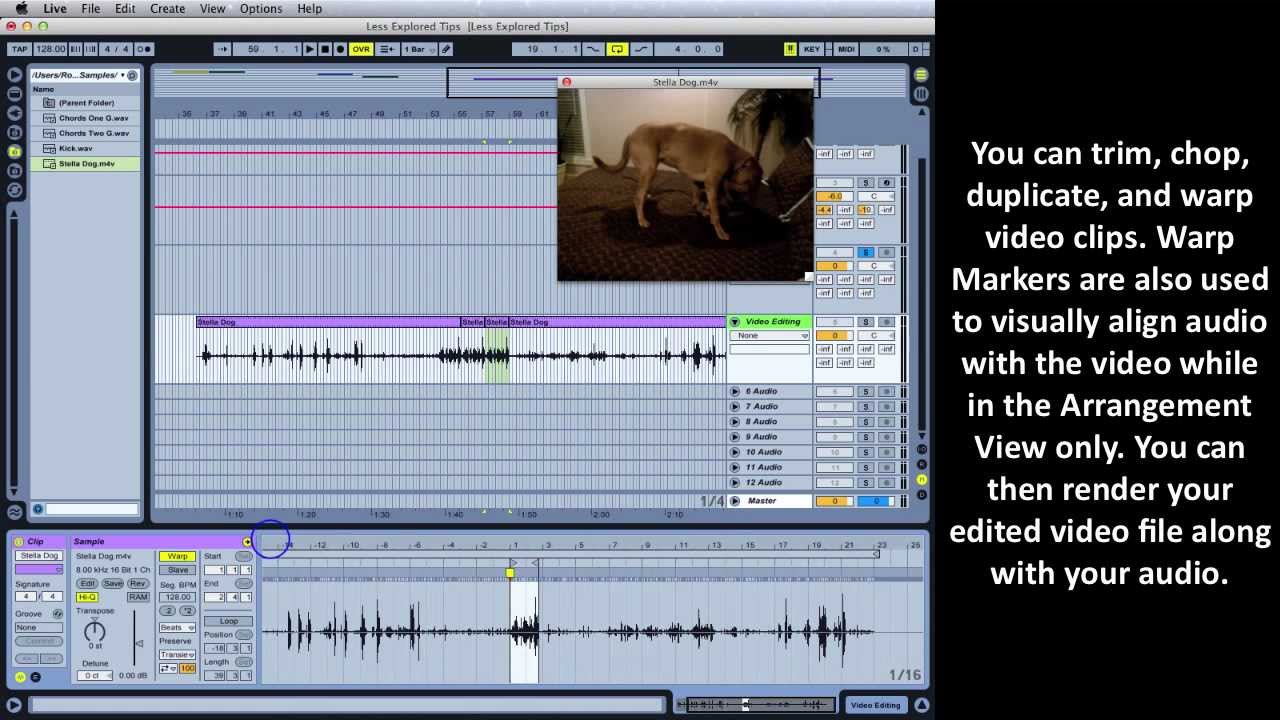Select the active yellow File Browser icon
Screen dimensions: 1280x720
click(x=14, y=151)
